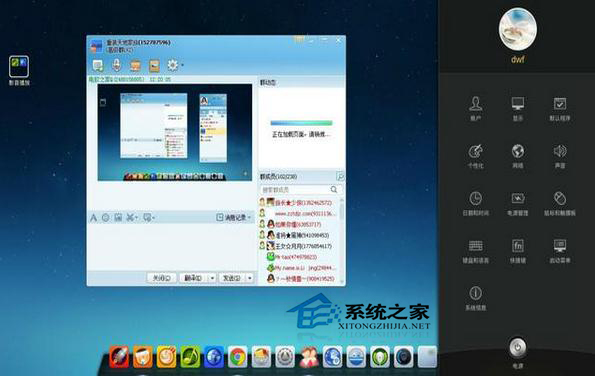
Task: Click the 电源 power button
Action: pos(518,347)
